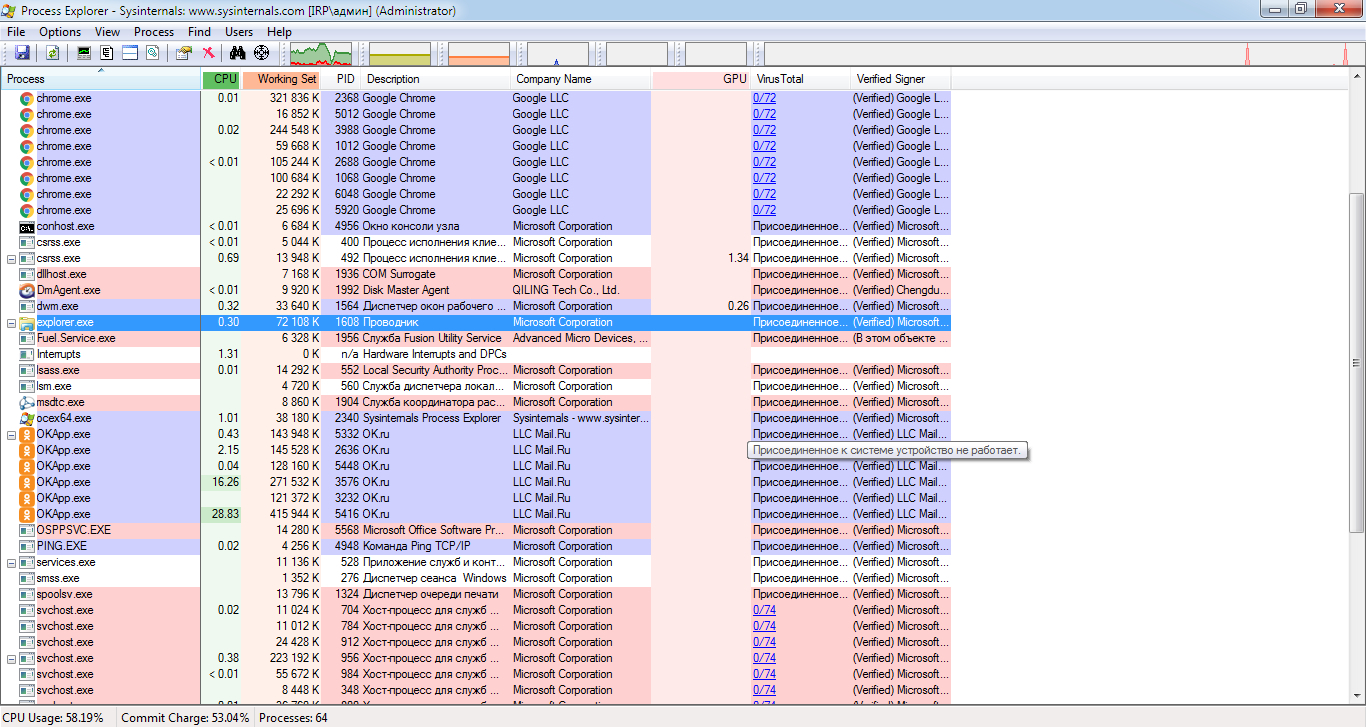Collapse the services.exe tree node
Screen dimensions: 1366x728
point(11,563)
